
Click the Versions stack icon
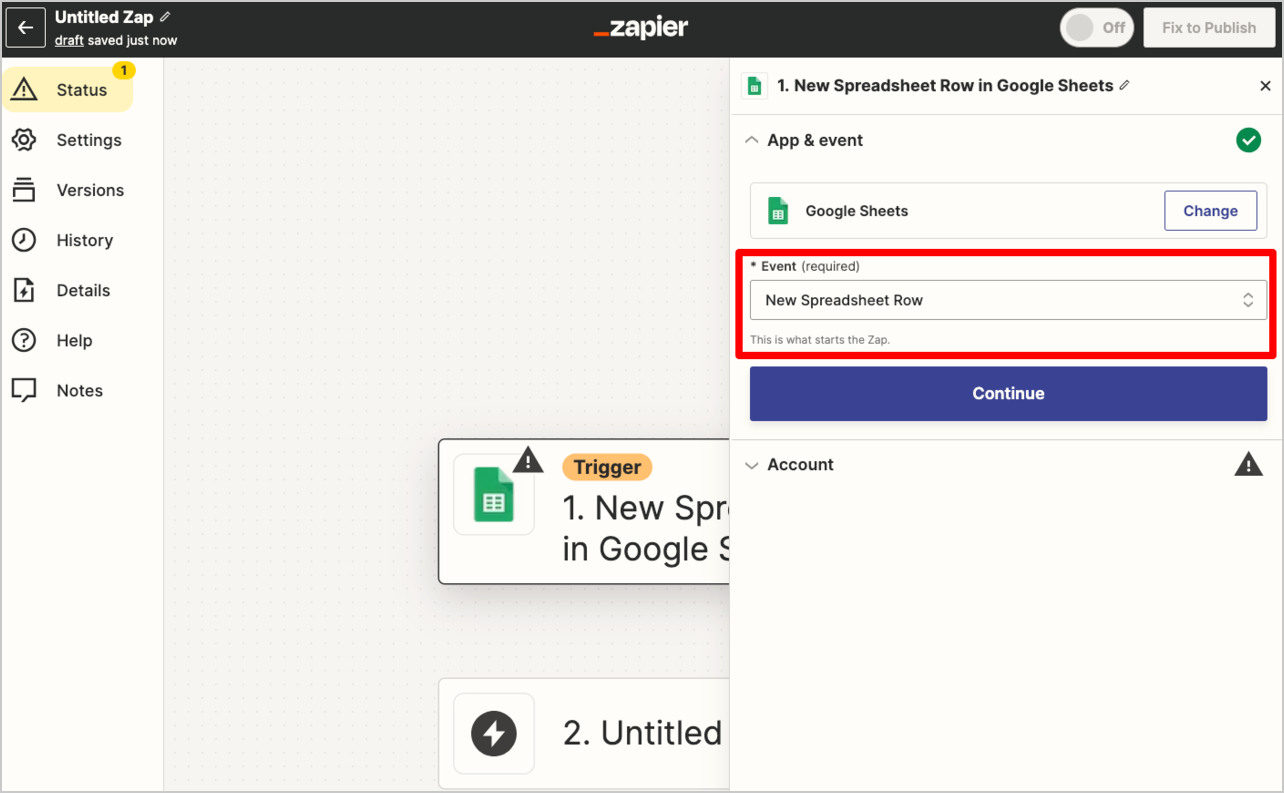click(24, 190)
